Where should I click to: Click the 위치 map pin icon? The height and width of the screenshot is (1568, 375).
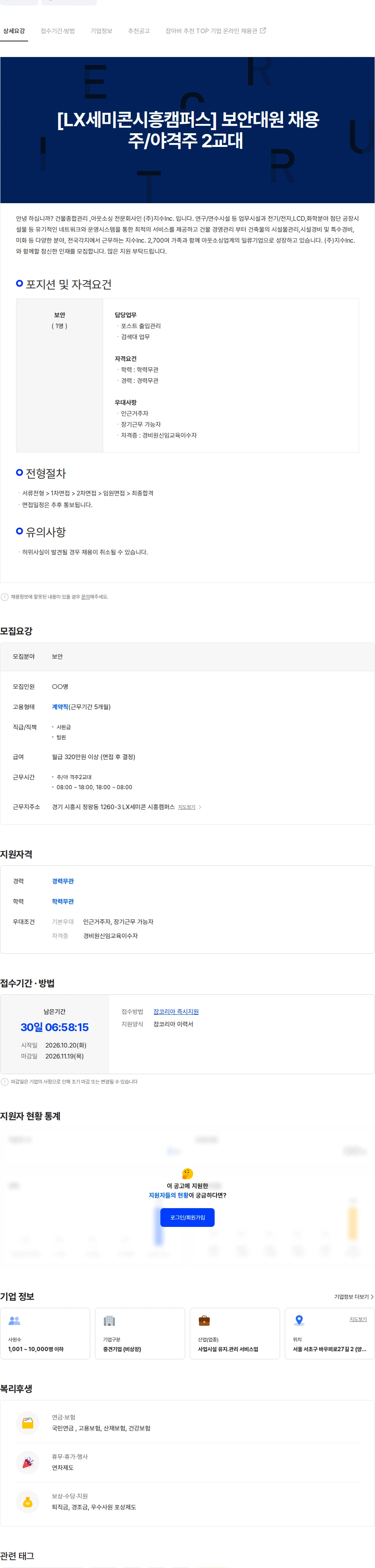point(299,1320)
